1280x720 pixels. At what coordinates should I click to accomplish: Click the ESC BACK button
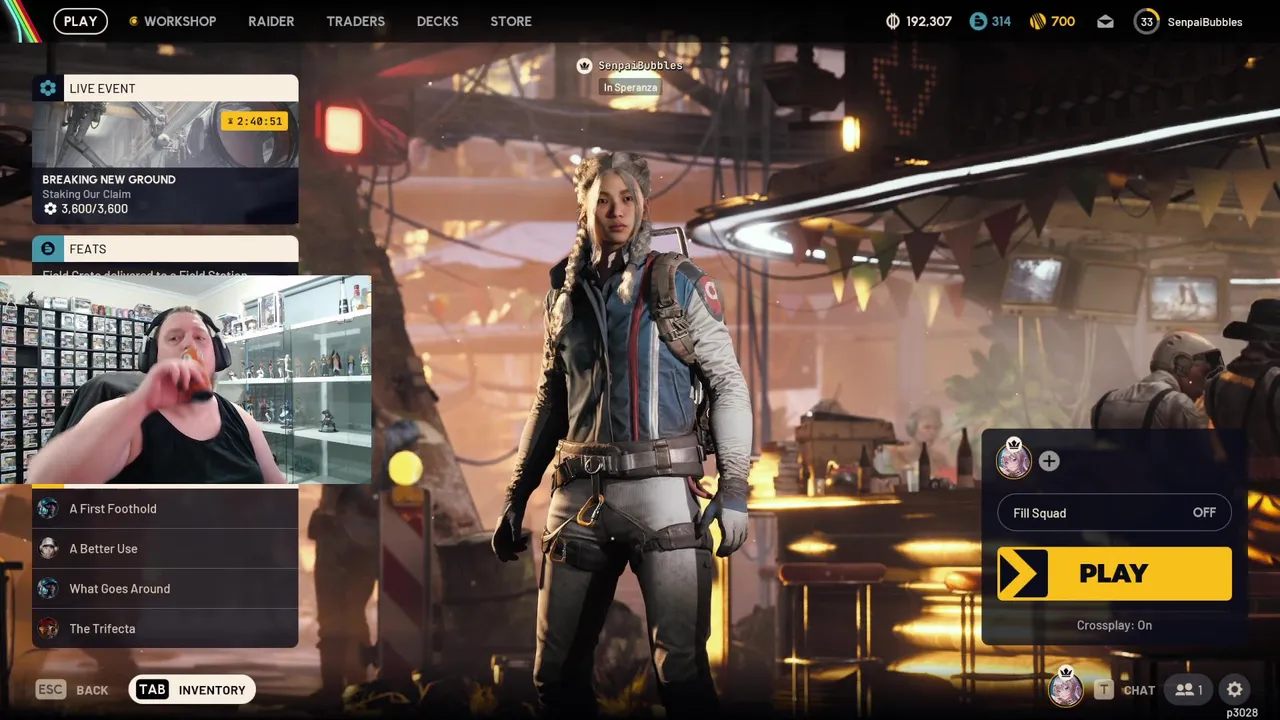click(72, 689)
